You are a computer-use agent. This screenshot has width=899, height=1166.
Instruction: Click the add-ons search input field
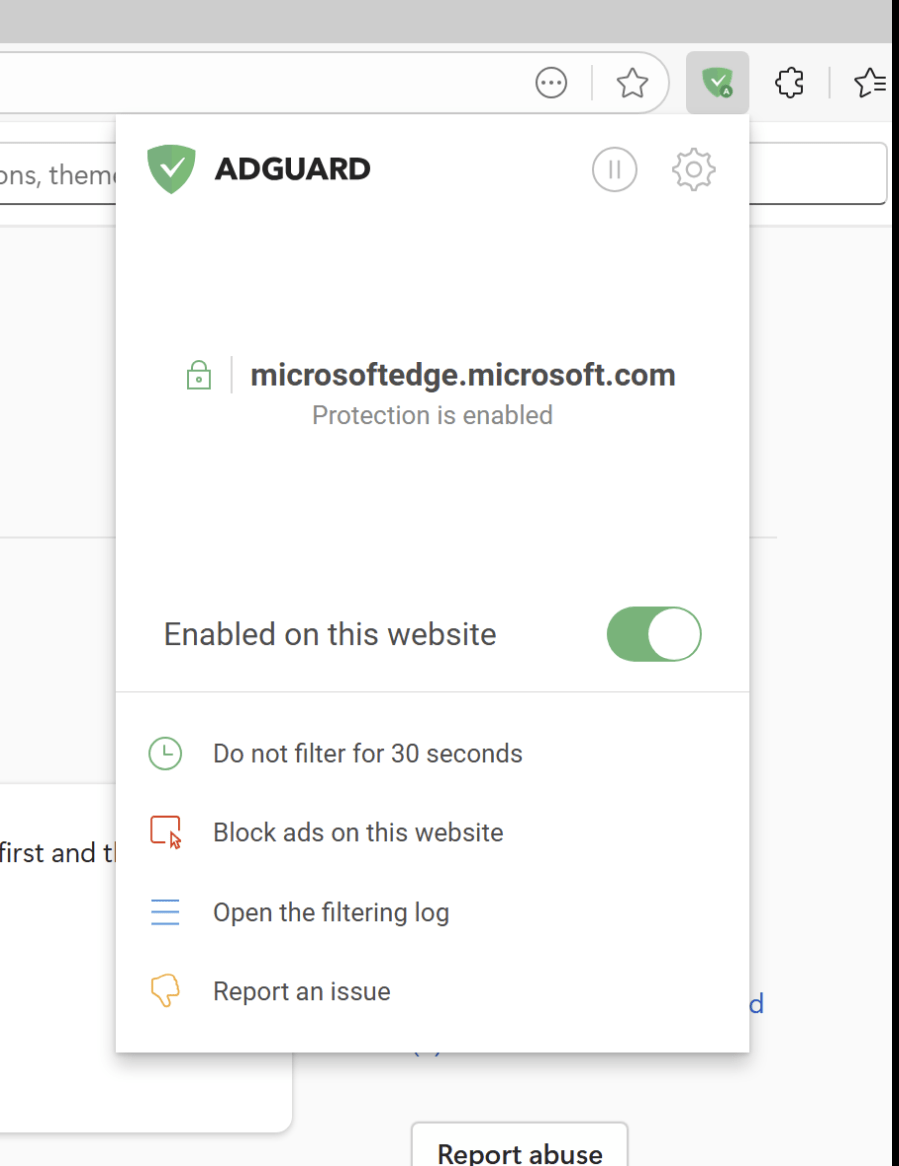[55, 175]
